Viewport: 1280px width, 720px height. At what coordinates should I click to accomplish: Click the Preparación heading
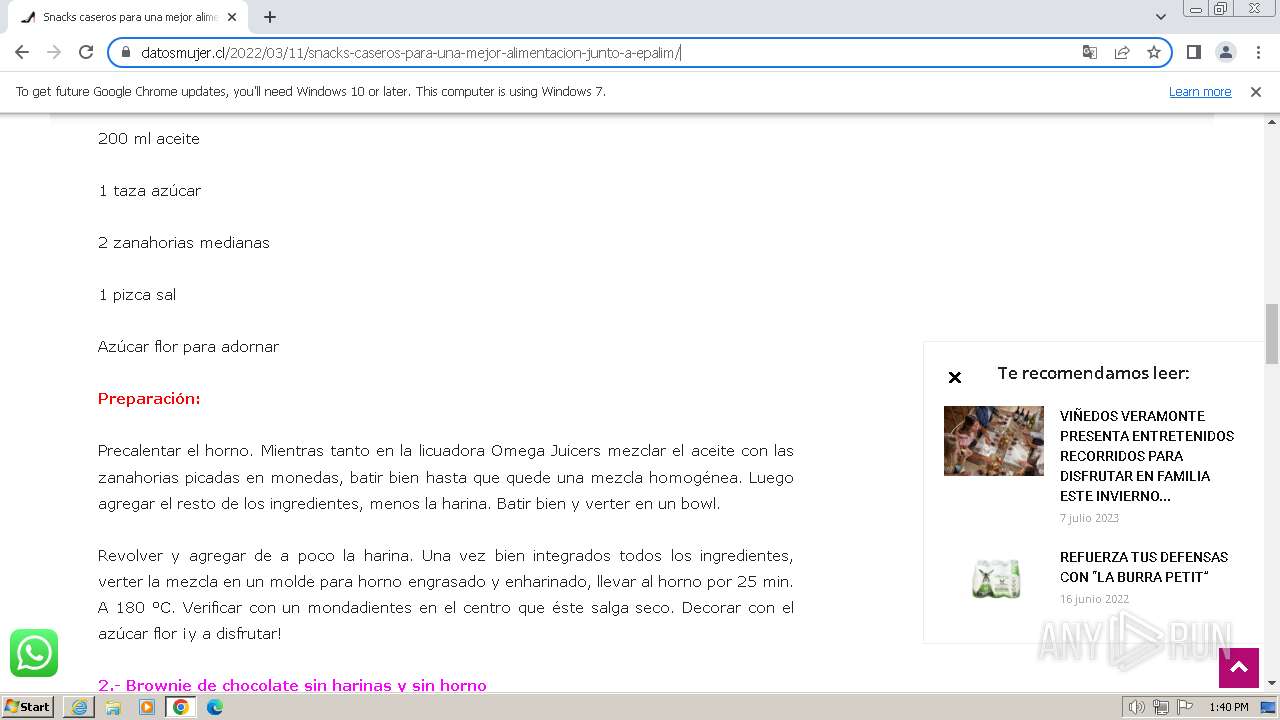149,399
